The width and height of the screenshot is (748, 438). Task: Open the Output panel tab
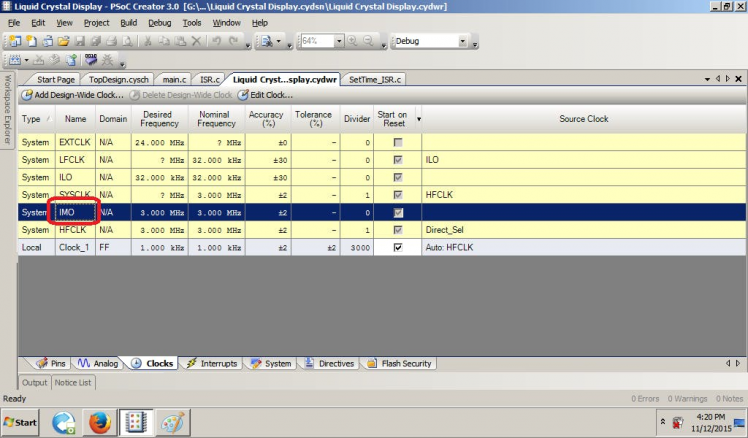pos(34,383)
